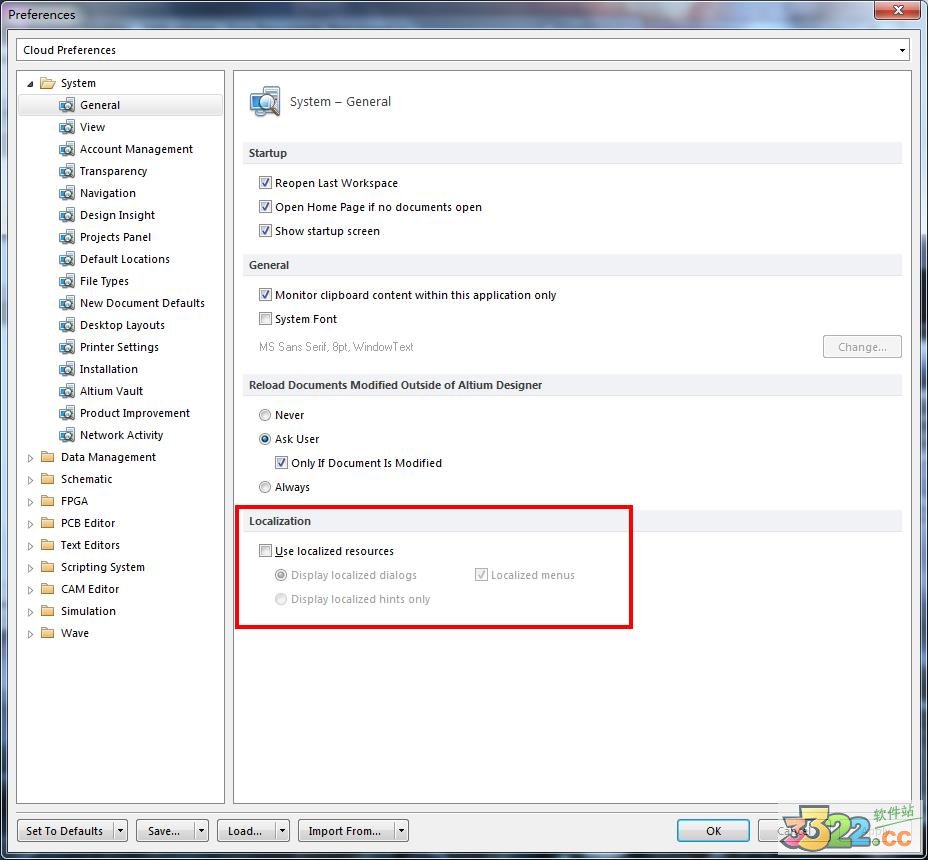The image size is (928, 860).
Task: Click the System open folder icon
Action: pyautogui.click(x=47, y=83)
